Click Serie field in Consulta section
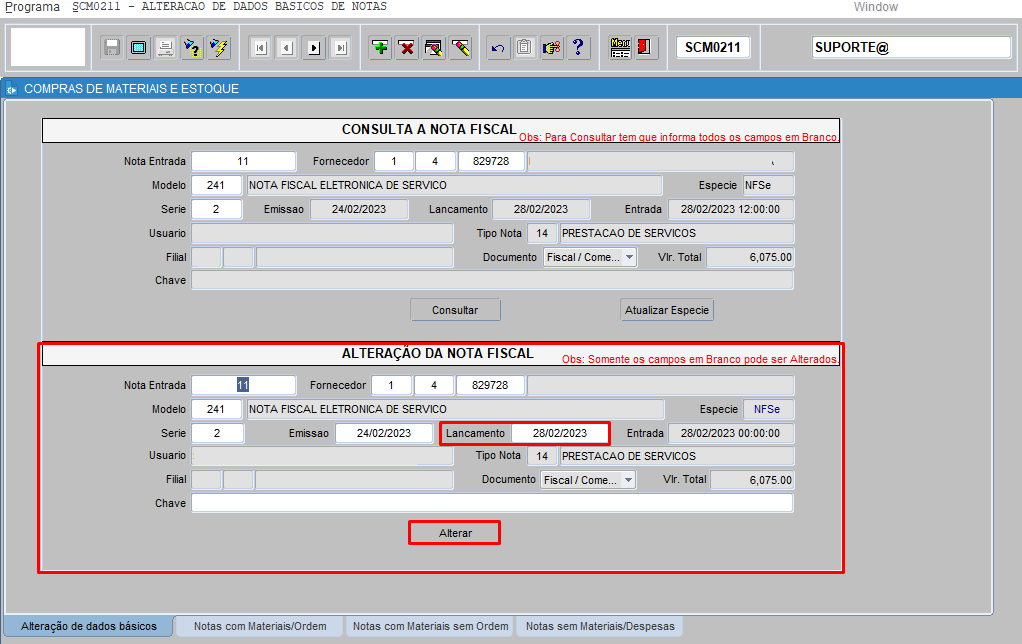Screen dimensions: 1022x644 point(216,209)
